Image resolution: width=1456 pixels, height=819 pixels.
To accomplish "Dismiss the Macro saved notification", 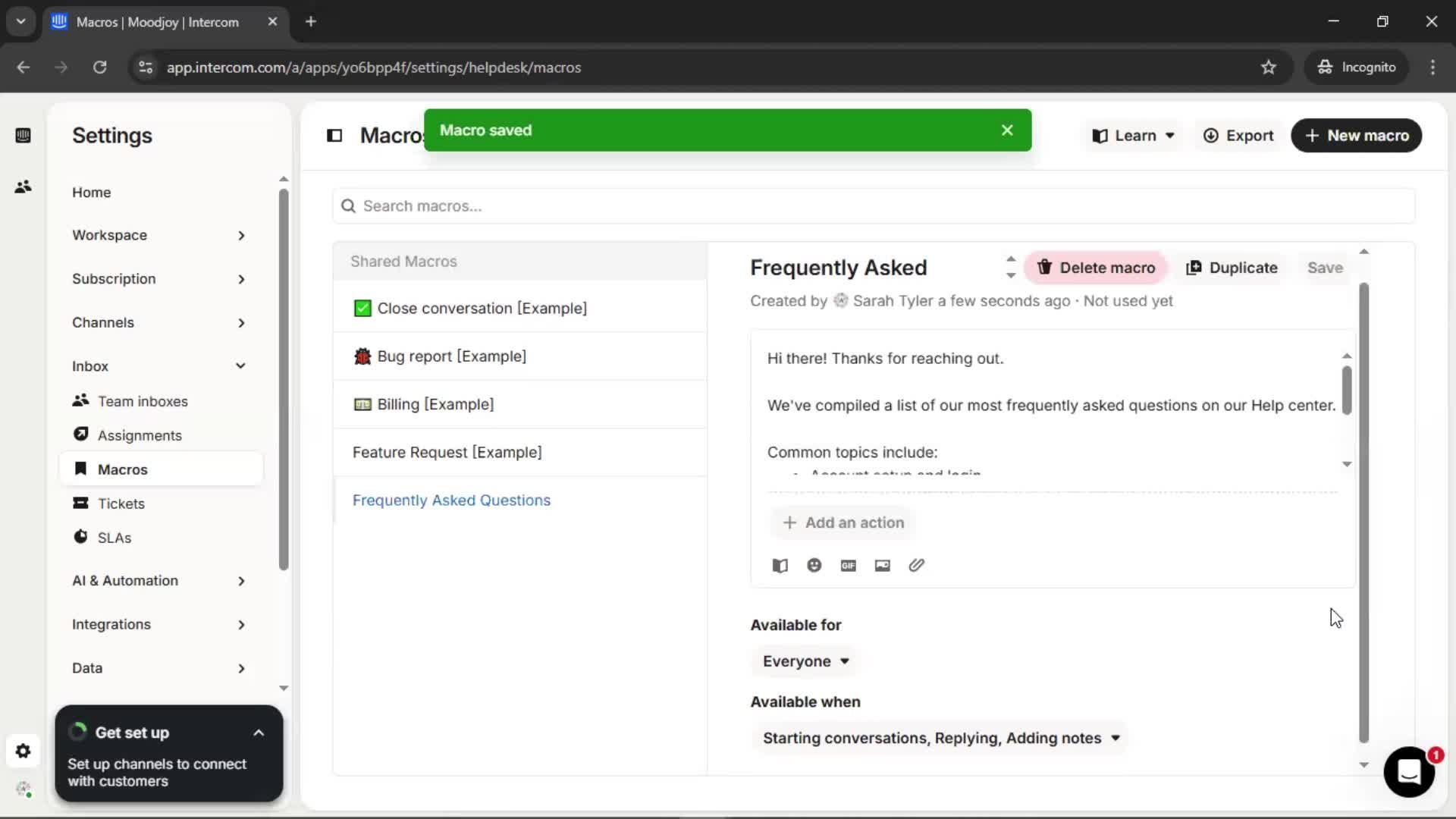I will coord(1007,130).
